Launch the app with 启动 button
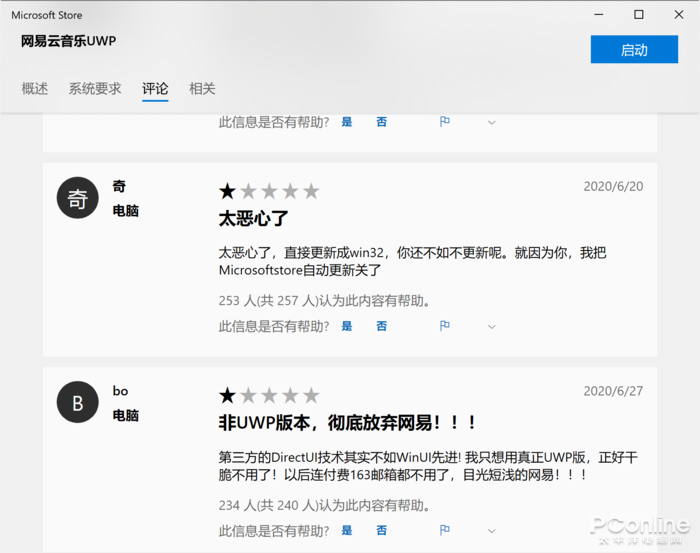The height and width of the screenshot is (553, 700). (634, 49)
